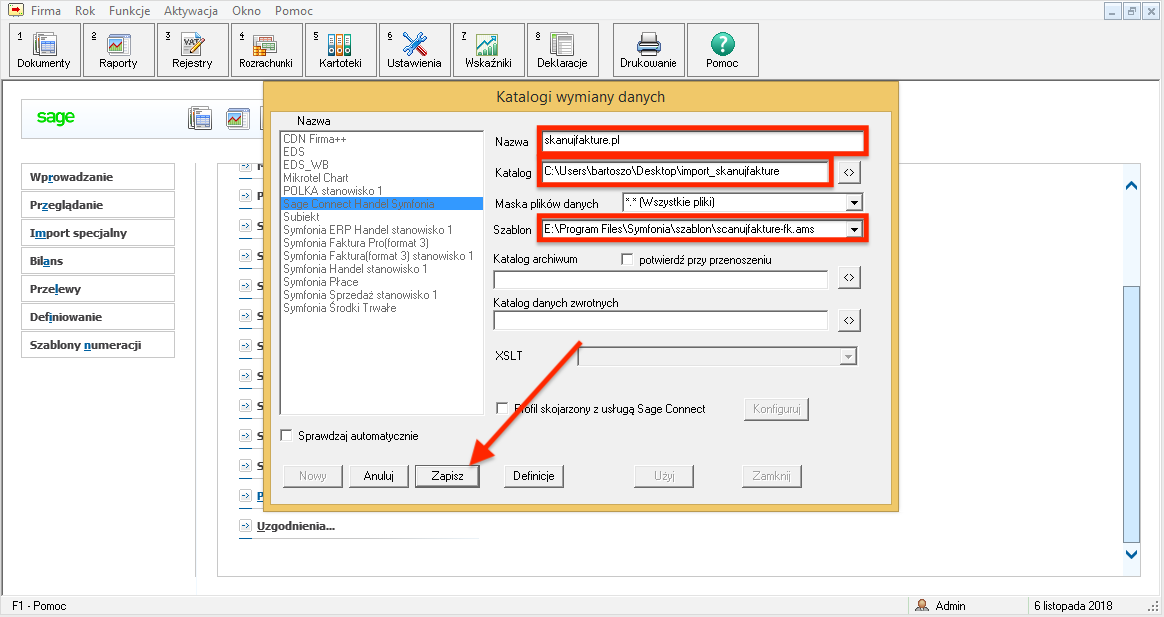The height and width of the screenshot is (617, 1164).
Task: Click the Drukowanie printer icon
Action: (648, 49)
